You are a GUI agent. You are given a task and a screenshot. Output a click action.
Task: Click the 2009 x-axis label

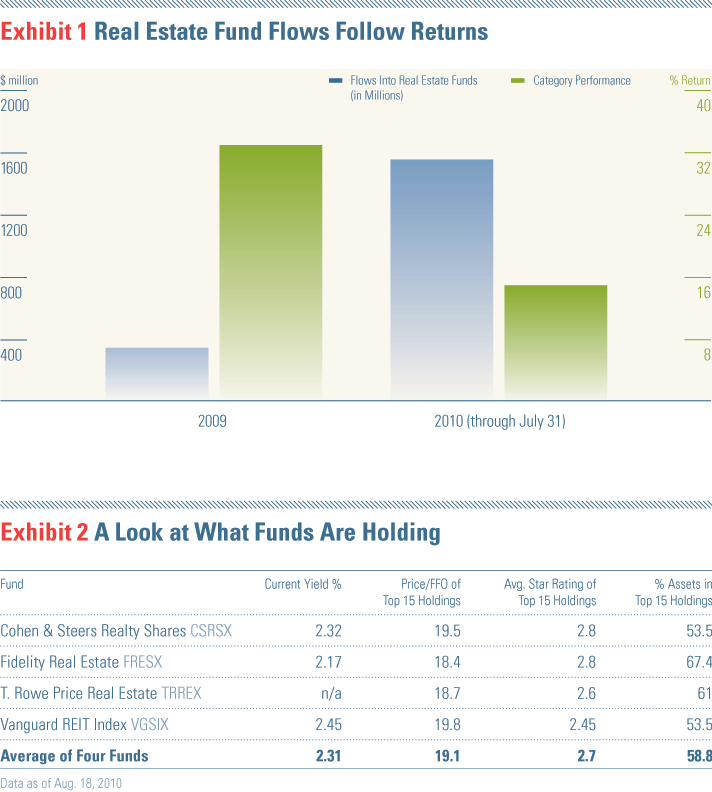point(212,422)
